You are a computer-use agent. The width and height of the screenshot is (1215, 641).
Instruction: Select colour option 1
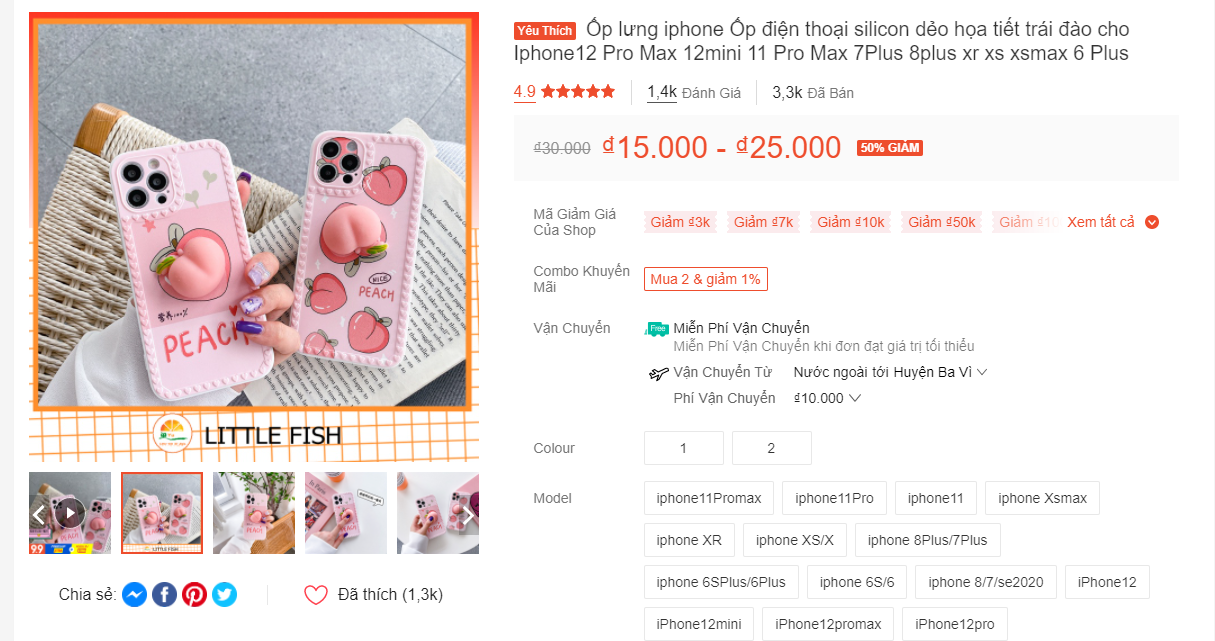(x=683, y=448)
